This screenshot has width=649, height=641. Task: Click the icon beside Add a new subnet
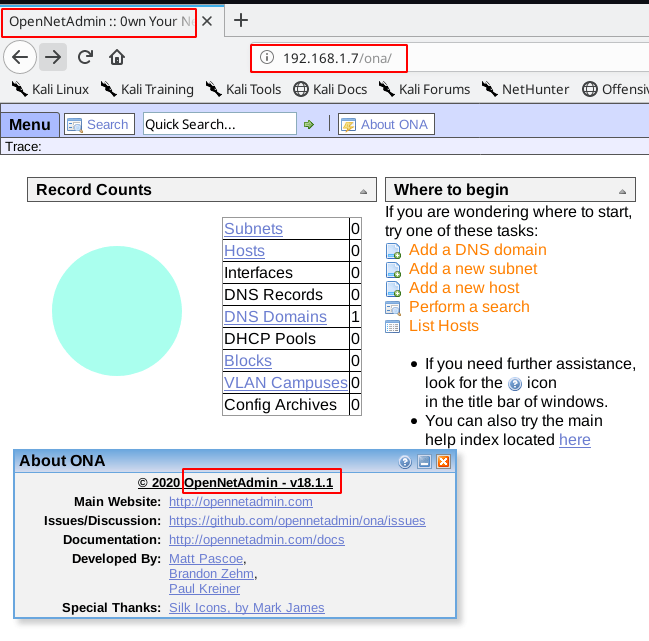393,270
